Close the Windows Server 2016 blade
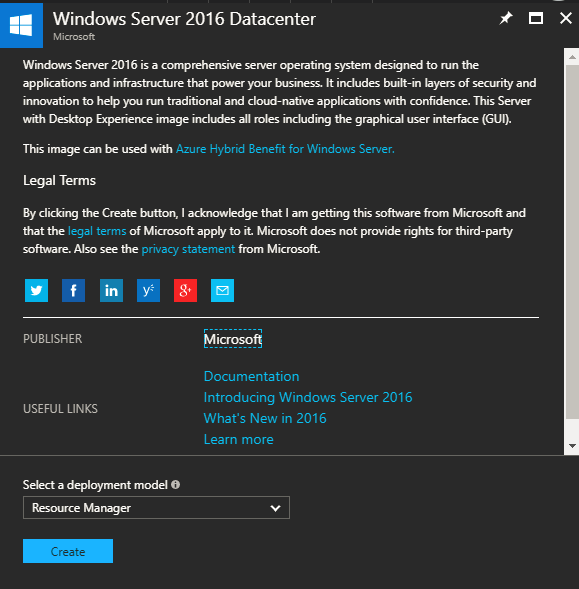Screen dimensions: 579x589 (566, 18)
